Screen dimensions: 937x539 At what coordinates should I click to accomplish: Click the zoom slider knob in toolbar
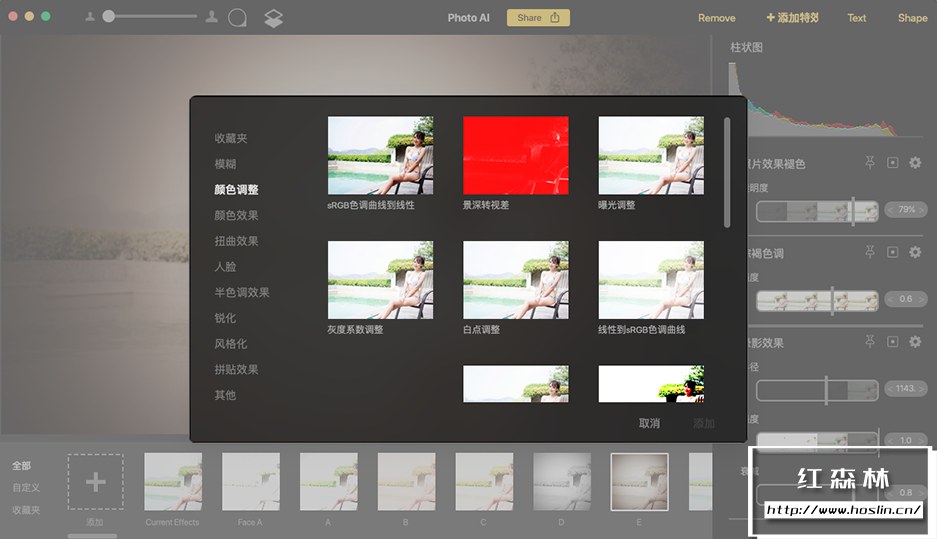[108, 16]
